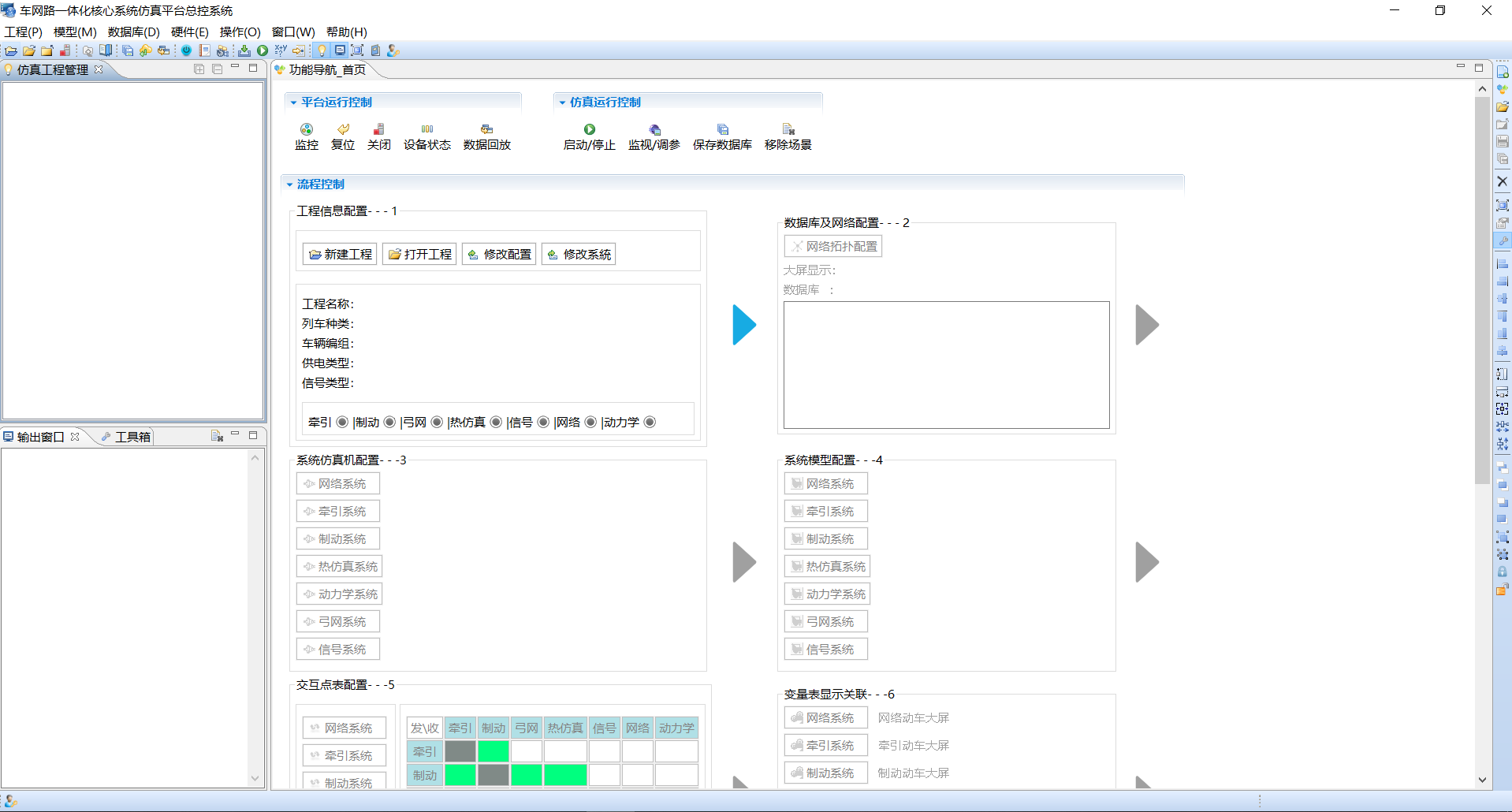Click the 修改配置 button
The width and height of the screenshot is (1512, 812).
499,254
